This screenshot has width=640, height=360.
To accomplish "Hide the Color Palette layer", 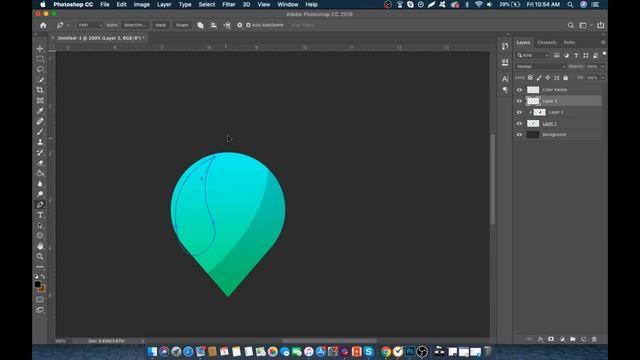I will (519, 90).
